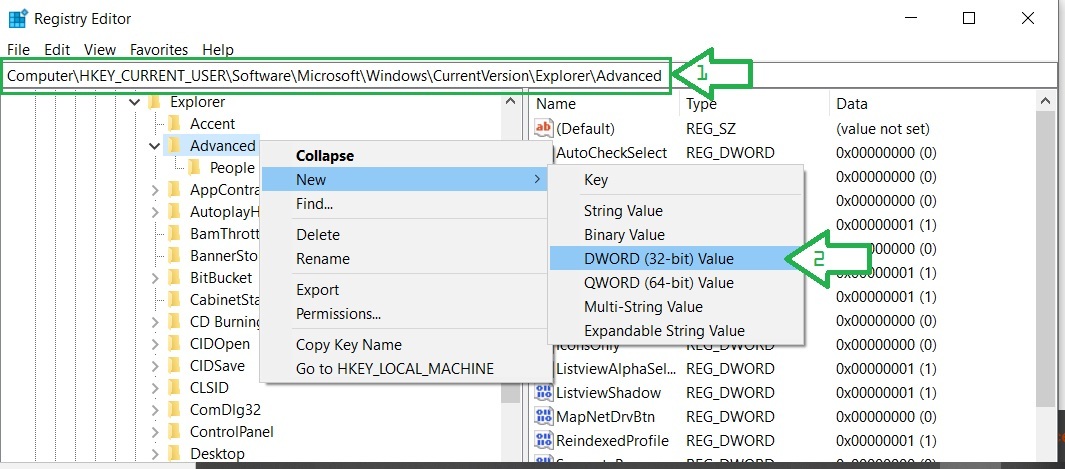Screen dimensions: 1065x469
Task: Open the File menu
Action: click(18, 50)
